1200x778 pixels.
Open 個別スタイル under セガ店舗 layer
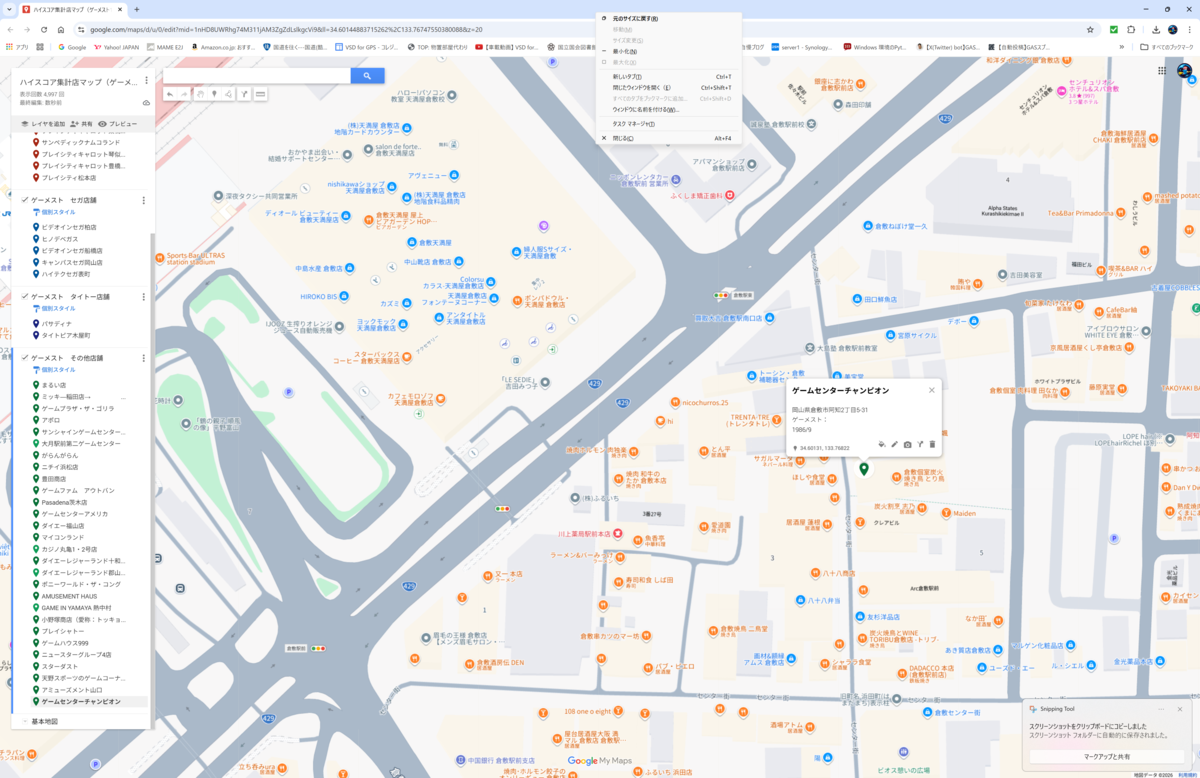[x=54, y=212]
